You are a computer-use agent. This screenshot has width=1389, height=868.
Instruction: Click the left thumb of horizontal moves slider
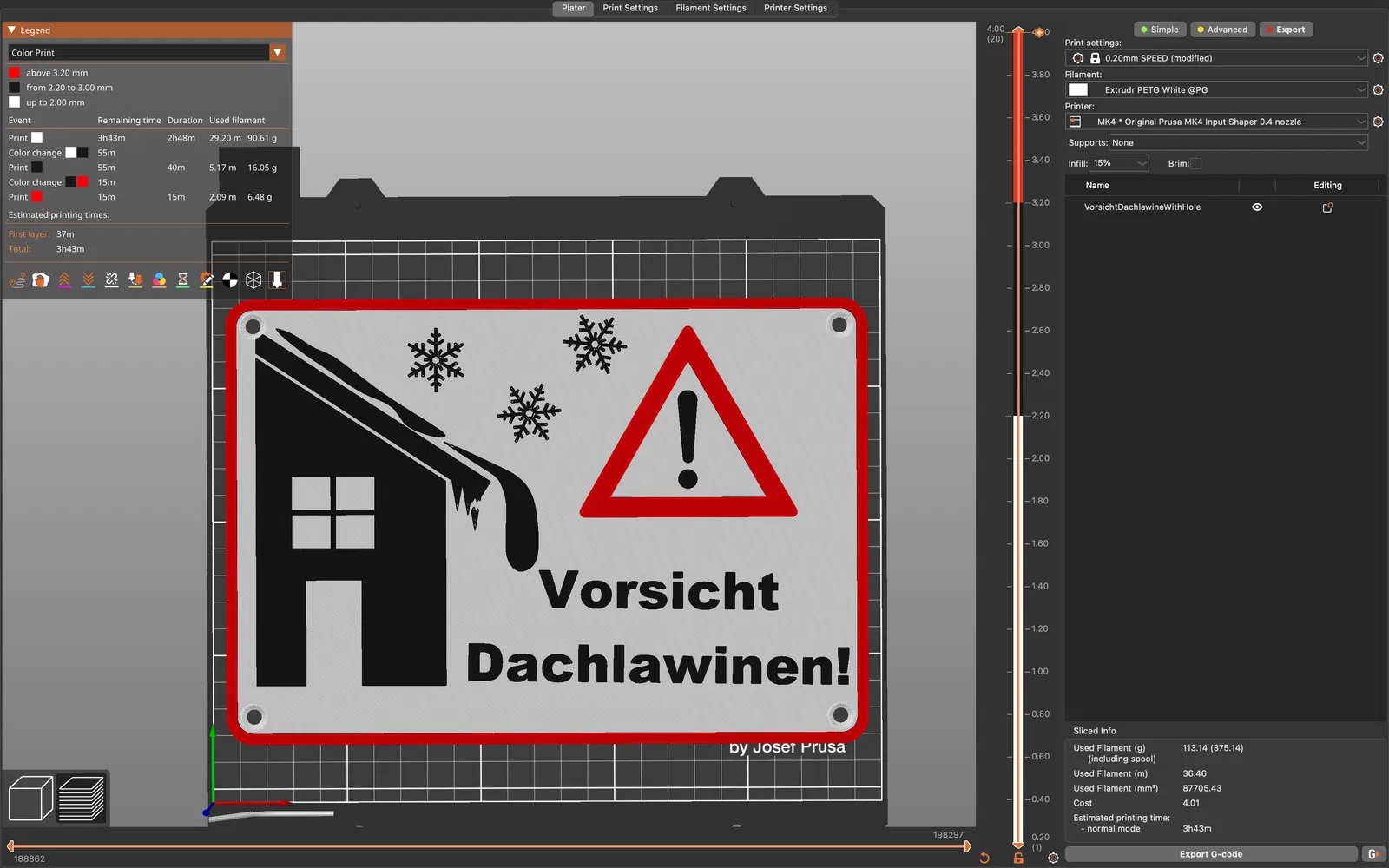10,846
